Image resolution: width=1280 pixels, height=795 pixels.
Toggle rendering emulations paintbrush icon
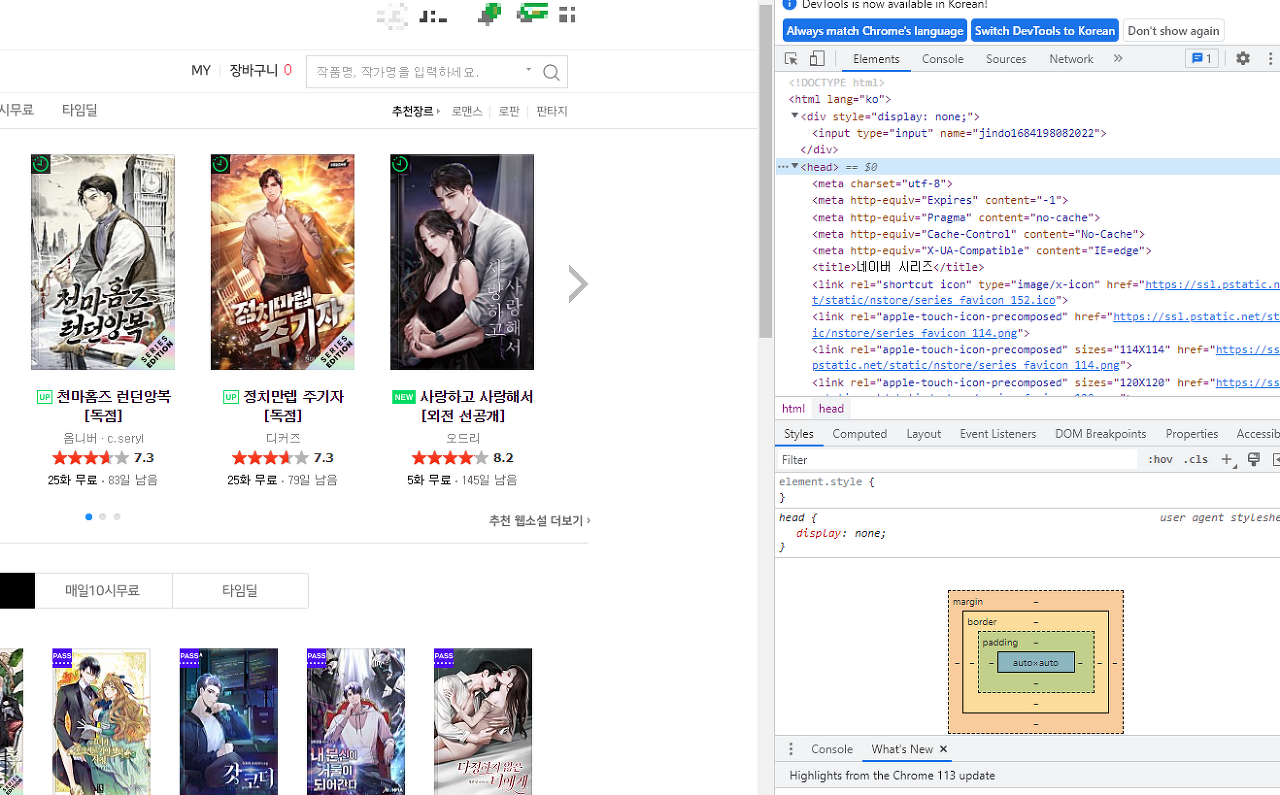pos(1253,460)
